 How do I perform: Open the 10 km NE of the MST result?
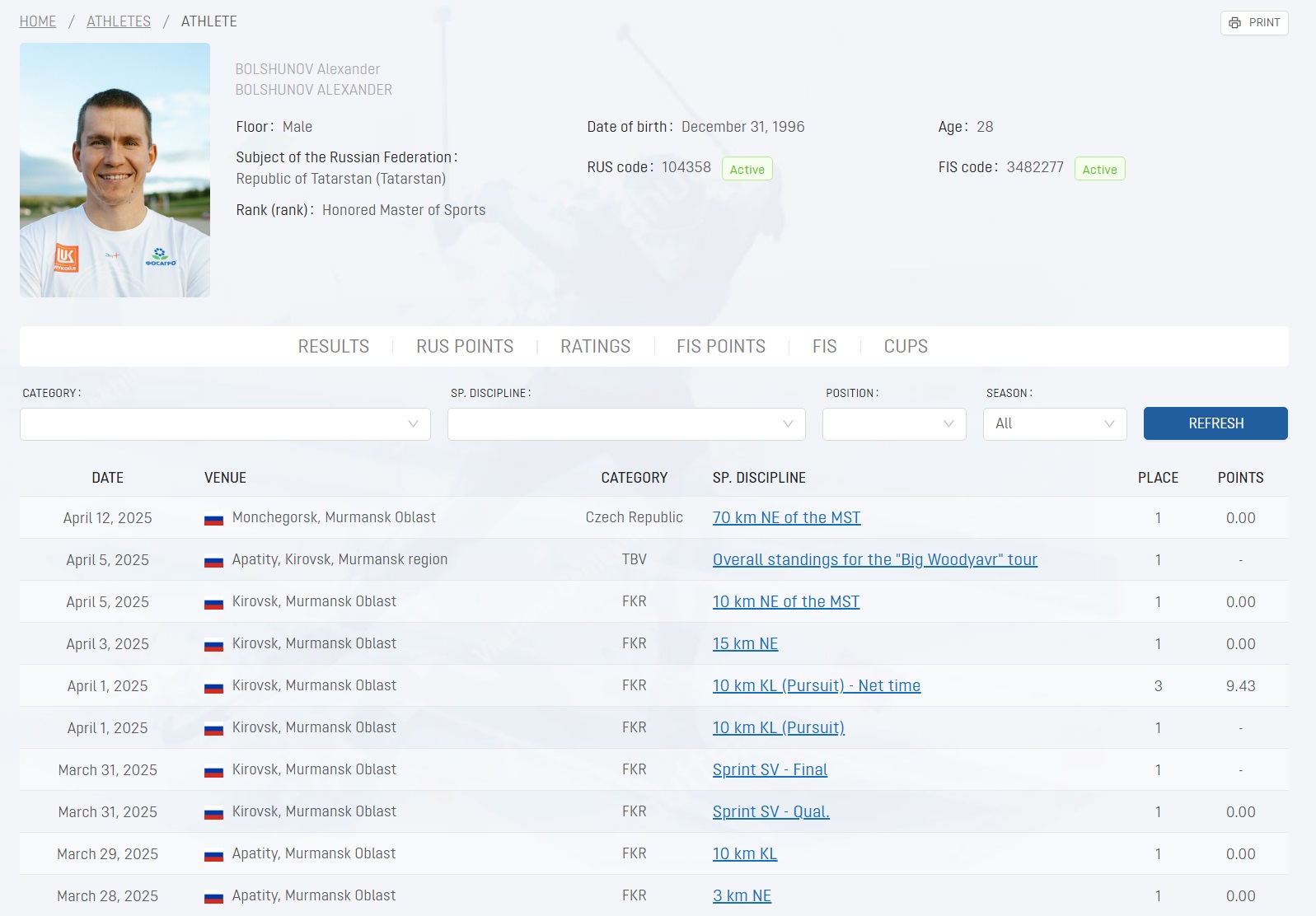[x=786, y=602]
